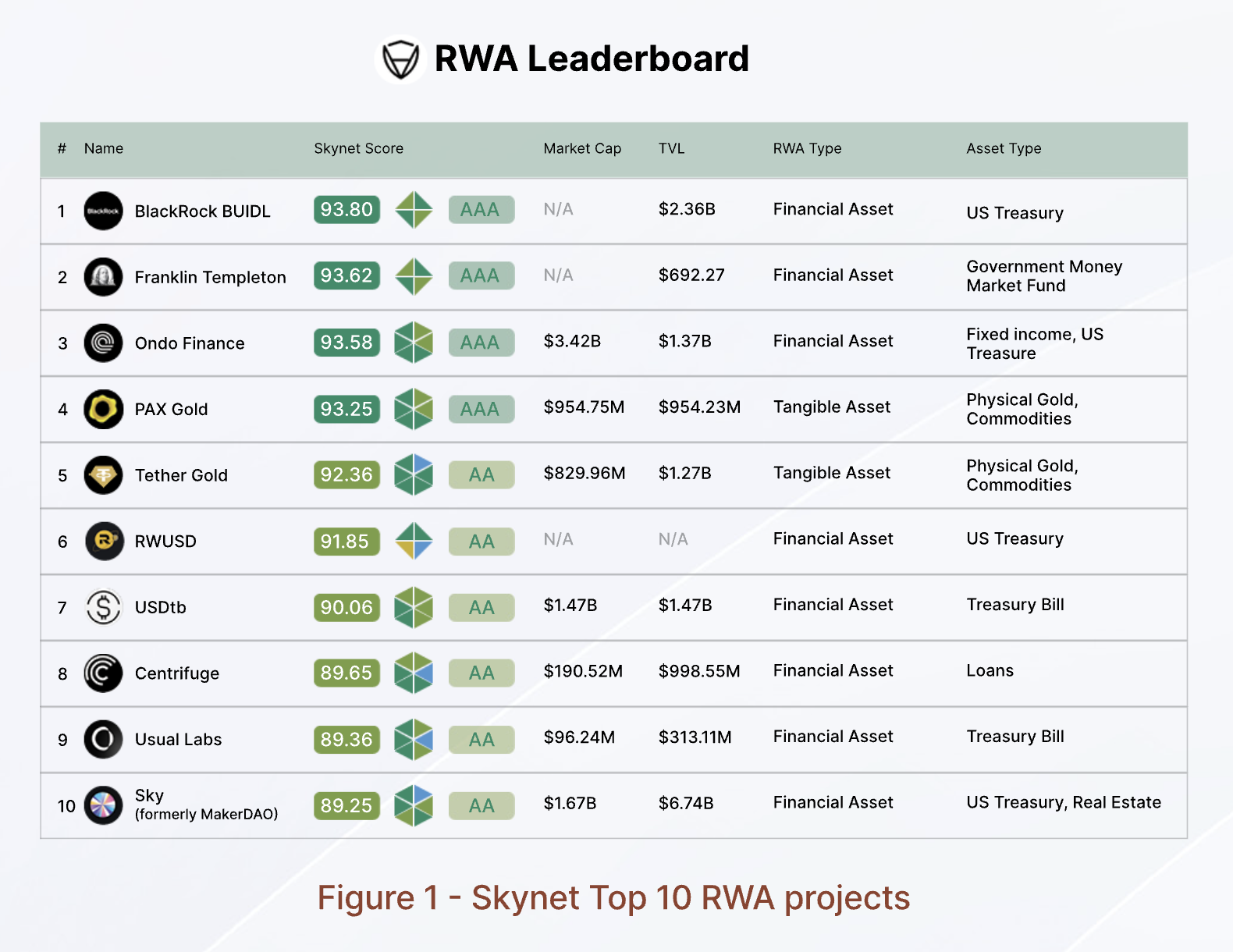Image resolution: width=1233 pixels, height=952 pixels.
Task: Click the US Treasury, Real Estate asset type
Action: (x=1064, y=803)
